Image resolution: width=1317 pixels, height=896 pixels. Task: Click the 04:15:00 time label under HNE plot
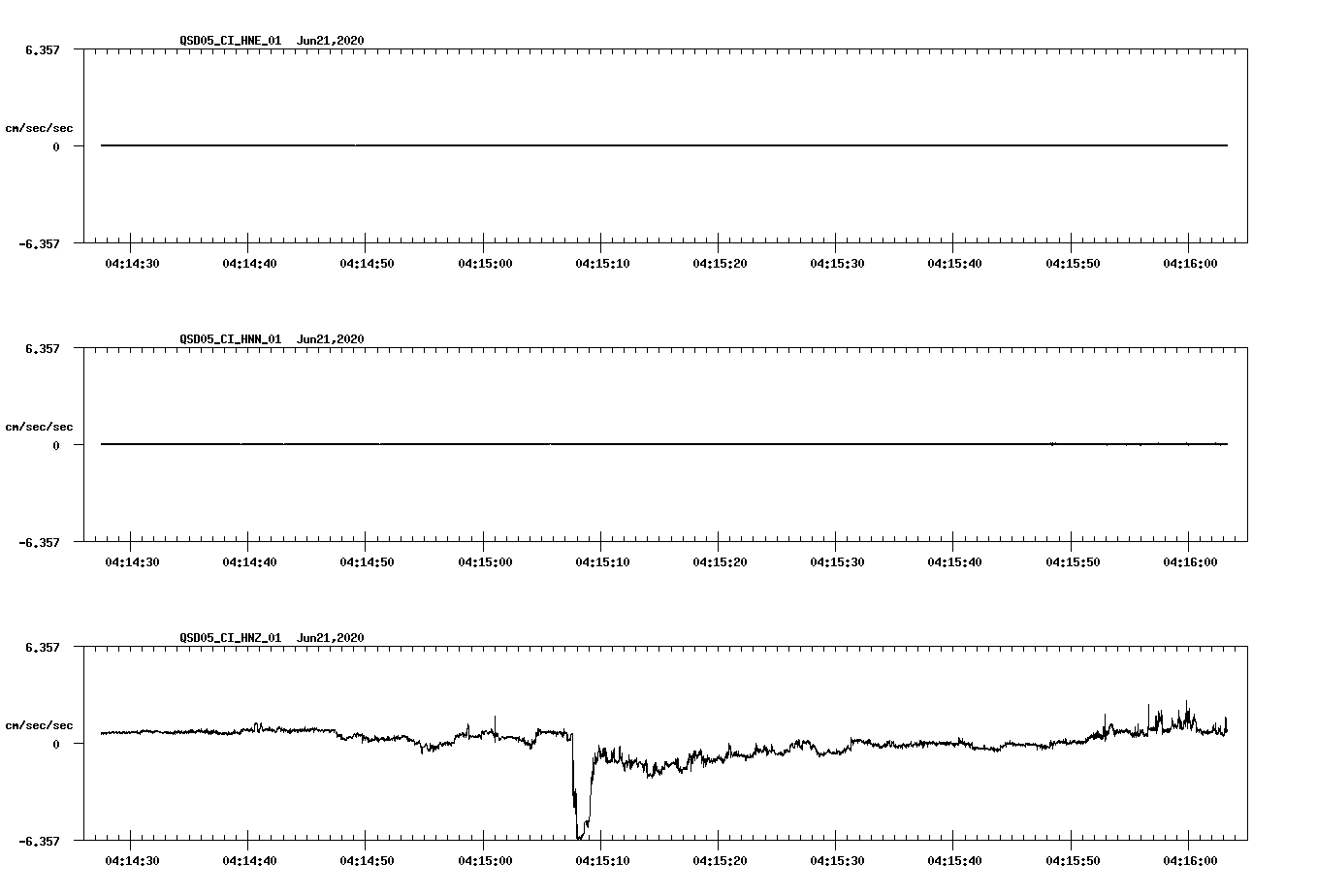[485, 264]
